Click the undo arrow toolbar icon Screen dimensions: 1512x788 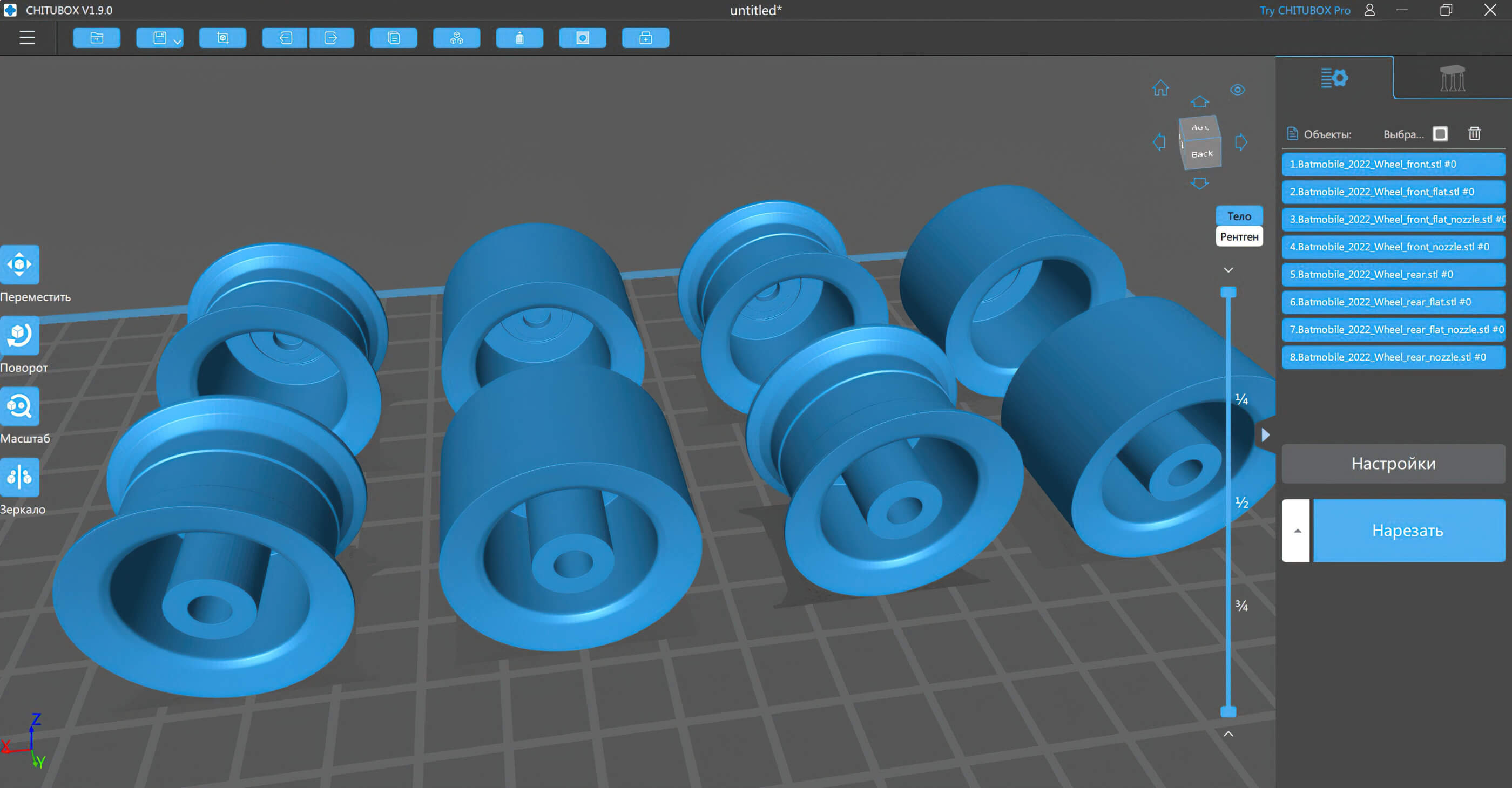tap(285, 38)
